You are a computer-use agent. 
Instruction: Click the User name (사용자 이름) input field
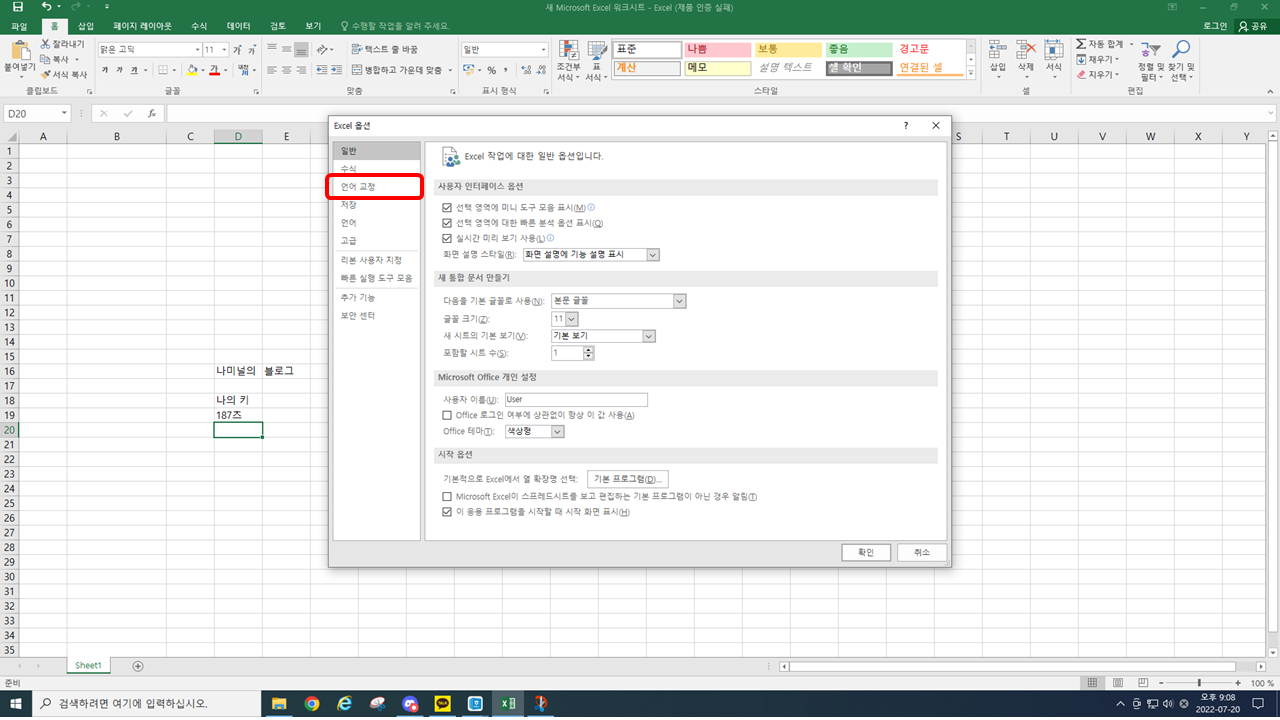tap(576, 399)
